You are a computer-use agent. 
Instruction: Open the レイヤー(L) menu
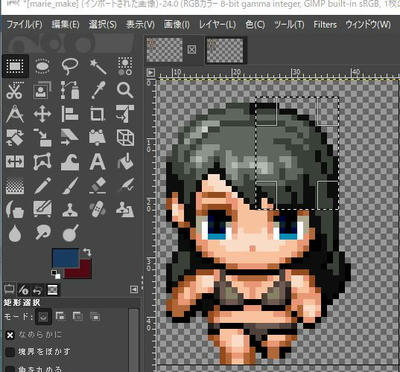coord(217,24)
